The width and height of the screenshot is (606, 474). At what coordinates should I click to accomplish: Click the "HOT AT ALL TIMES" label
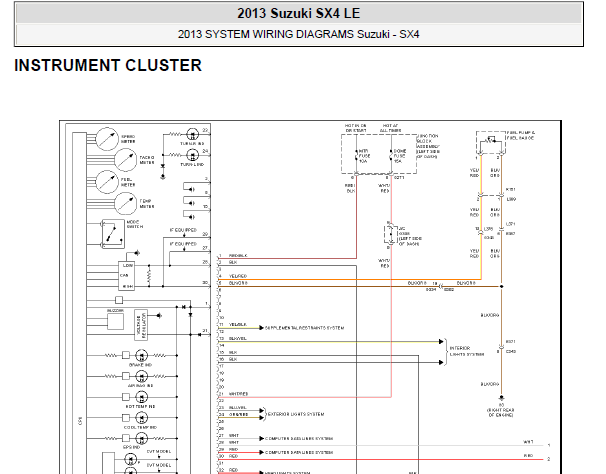pyautogui.click(x=390, y=128)
